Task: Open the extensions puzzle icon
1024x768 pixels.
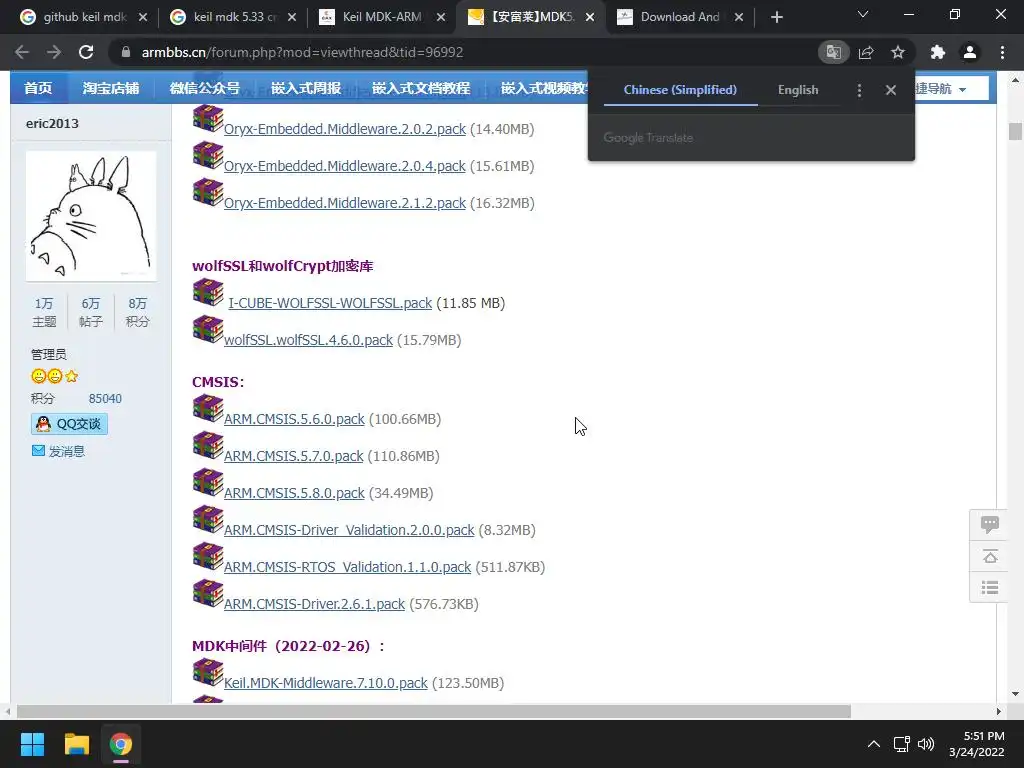Action: coord(938,52)
